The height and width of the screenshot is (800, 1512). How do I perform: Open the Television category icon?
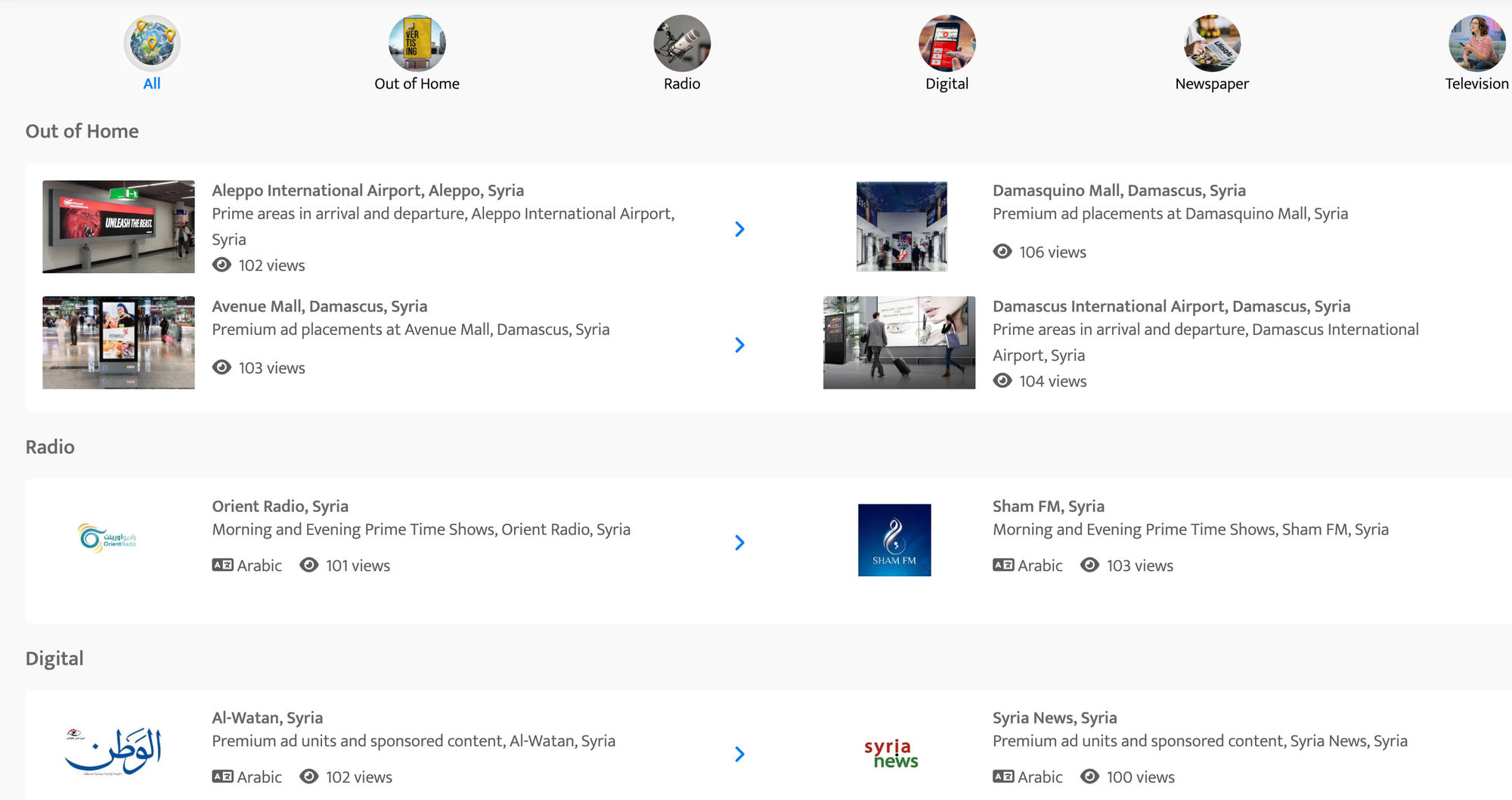1476,43
